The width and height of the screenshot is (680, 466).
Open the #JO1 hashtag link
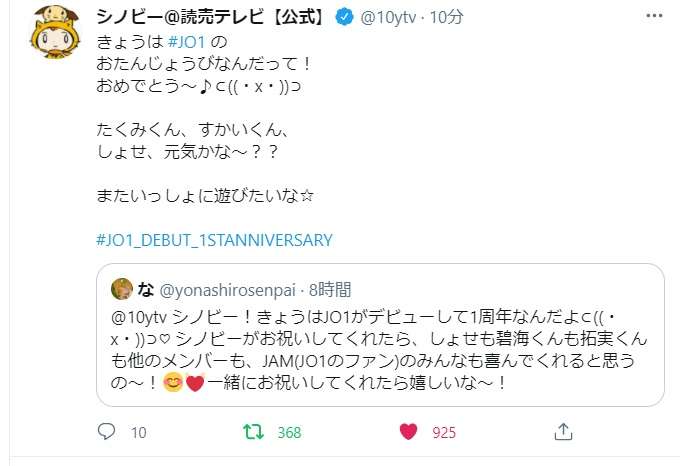[x=186, y=42]
